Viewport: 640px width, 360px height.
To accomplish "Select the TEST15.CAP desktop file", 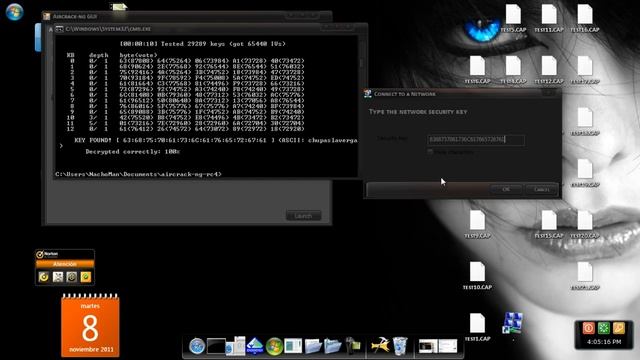I will 549,224.
